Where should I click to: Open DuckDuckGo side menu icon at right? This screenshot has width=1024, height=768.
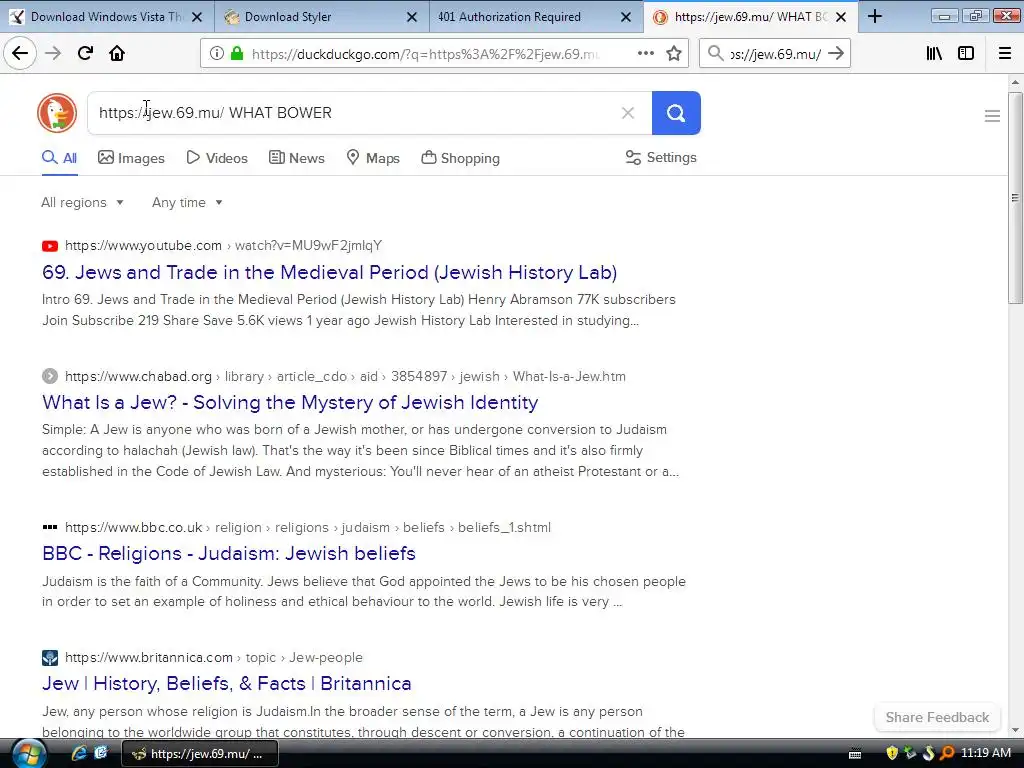(992, 116)
